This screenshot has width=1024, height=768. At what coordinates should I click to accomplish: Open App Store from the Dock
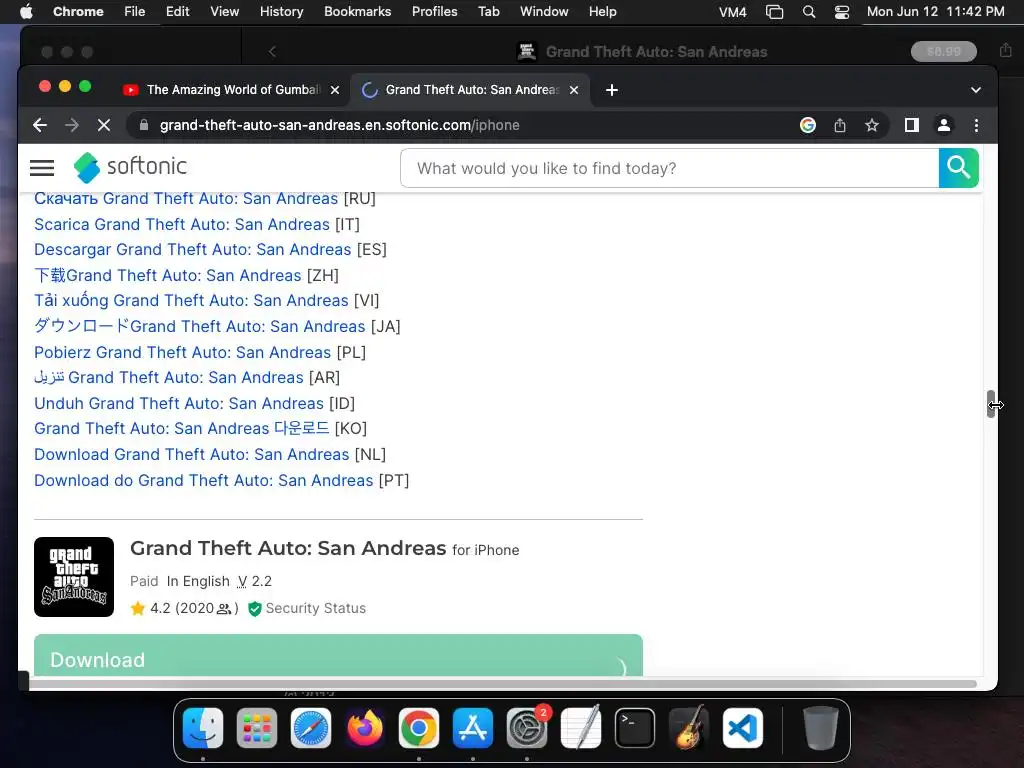pos(473,728)
